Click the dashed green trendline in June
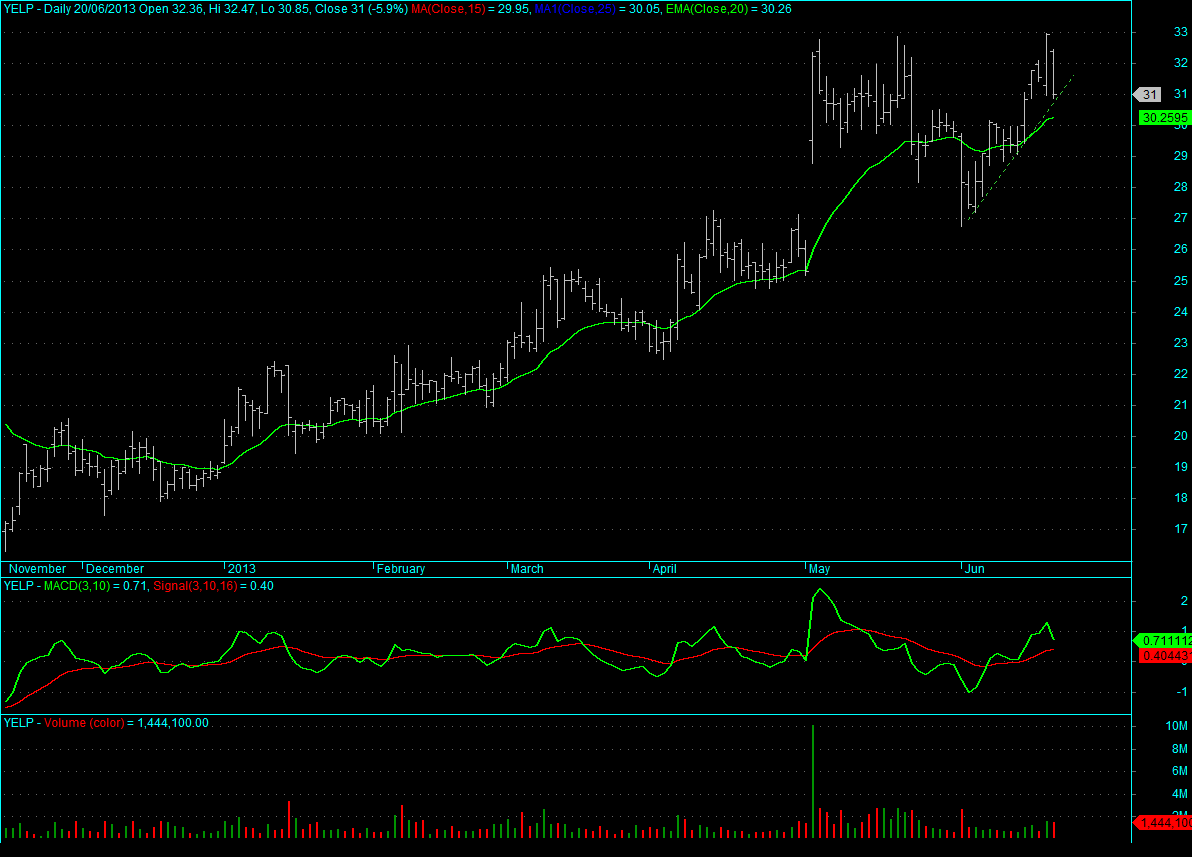This screenshot has width=1192, height=857. click(x=1020, y=147)
